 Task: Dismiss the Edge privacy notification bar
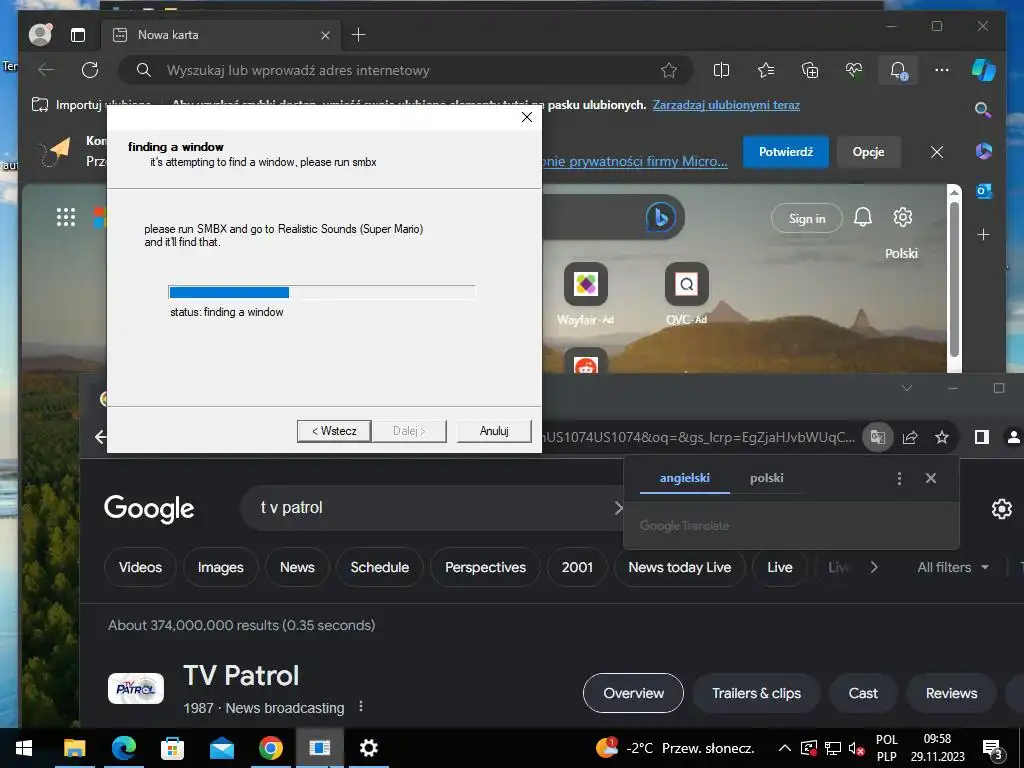(936, 152)
